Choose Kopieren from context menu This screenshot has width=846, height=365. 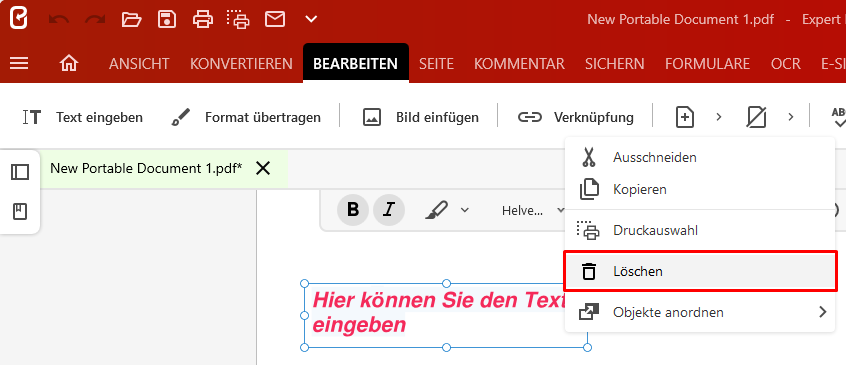[700, 190]
